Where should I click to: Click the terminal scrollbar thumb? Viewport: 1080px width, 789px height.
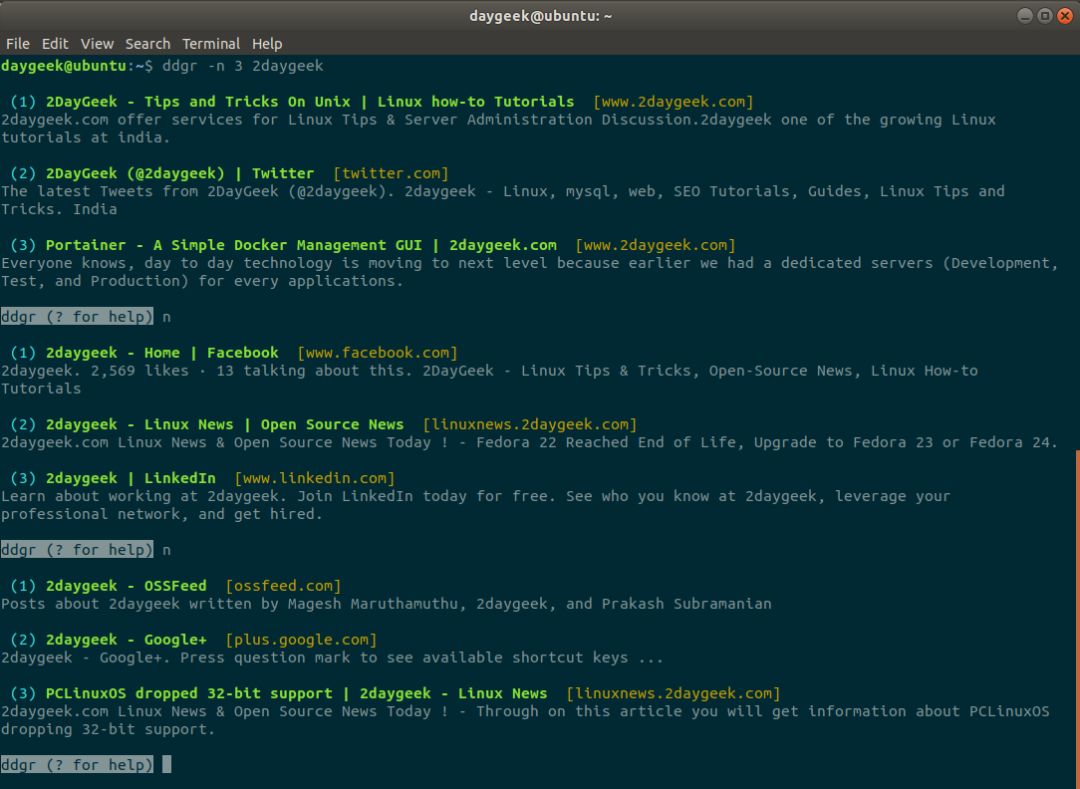tap(1077, 619)
